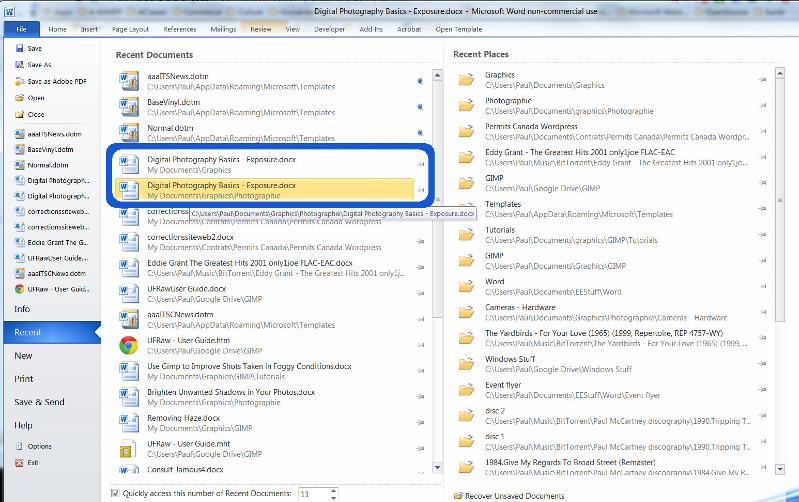Viewport: 799px width, 502px height.
Task: Pin the Graphics folder in Recent Places
Action: 762,80
